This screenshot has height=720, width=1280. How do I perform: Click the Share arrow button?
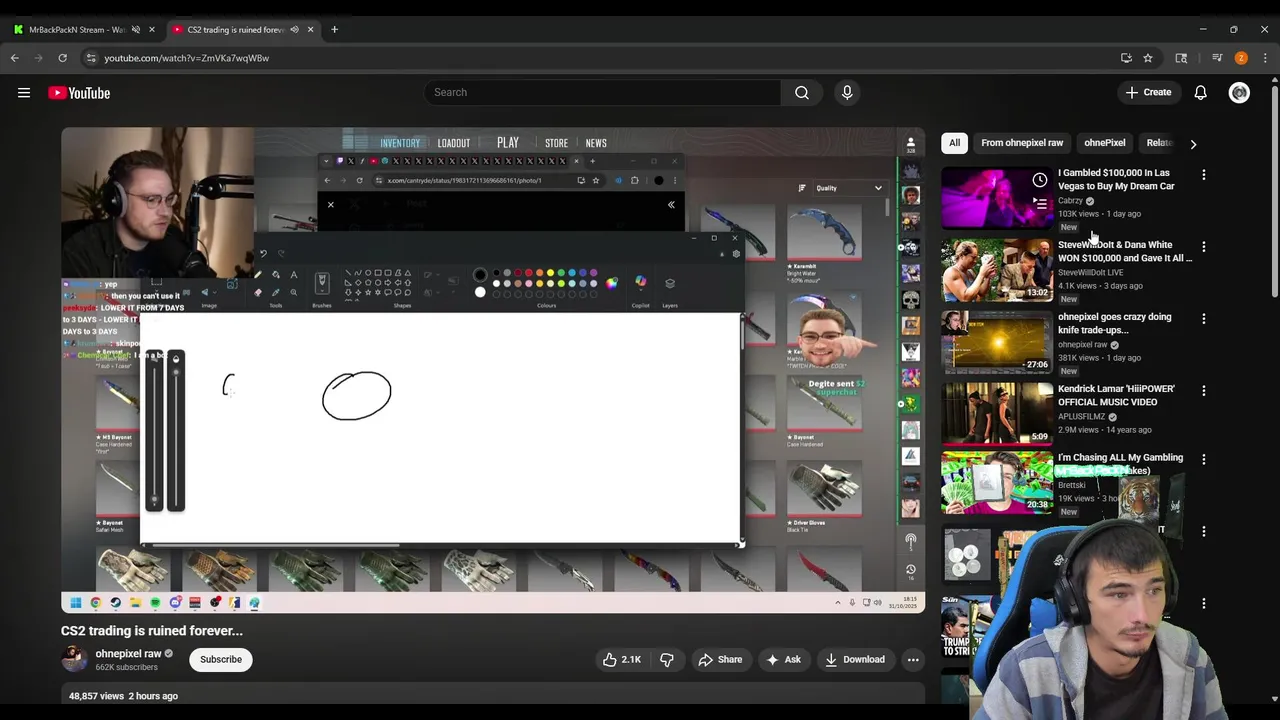click(x=720, y=659)
